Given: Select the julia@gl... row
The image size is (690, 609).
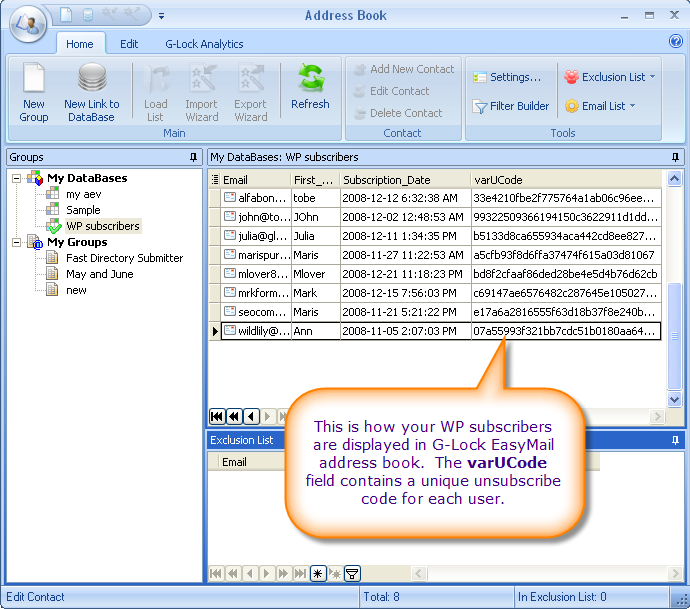Looking at the screenshot, I should tap(435, 236).
